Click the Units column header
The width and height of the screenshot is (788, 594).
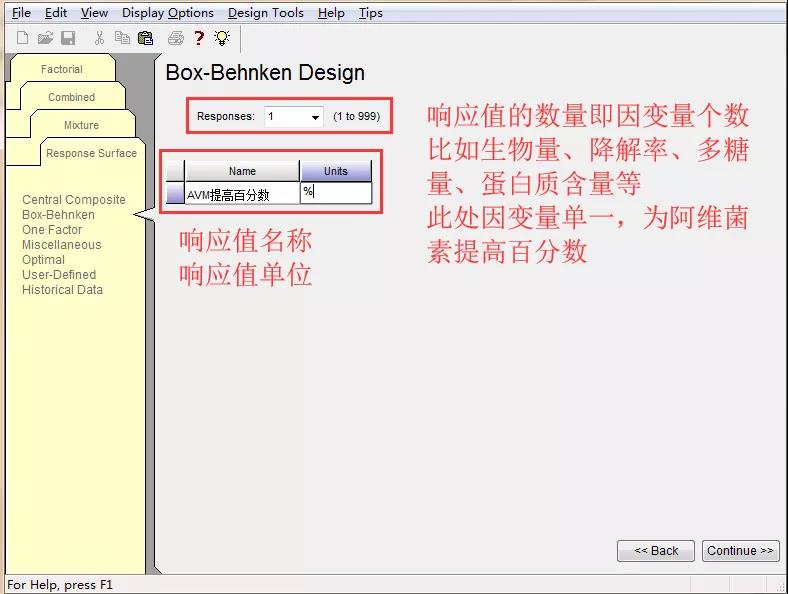[336, 171]
